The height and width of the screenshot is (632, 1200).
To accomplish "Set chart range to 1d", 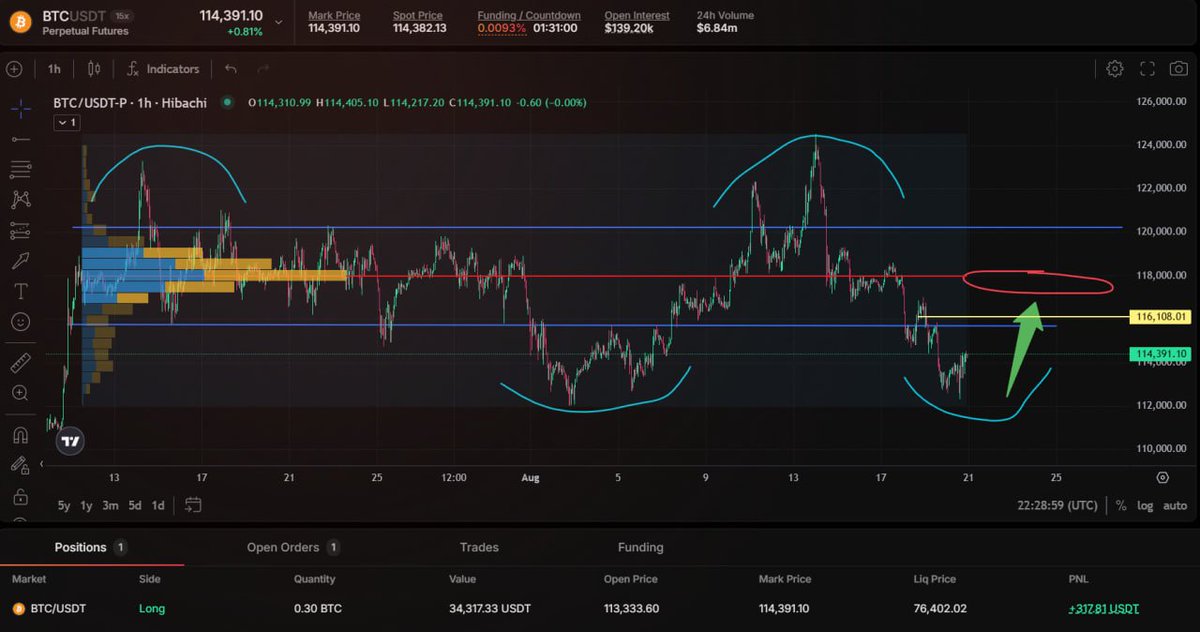I will pos(158,506).
